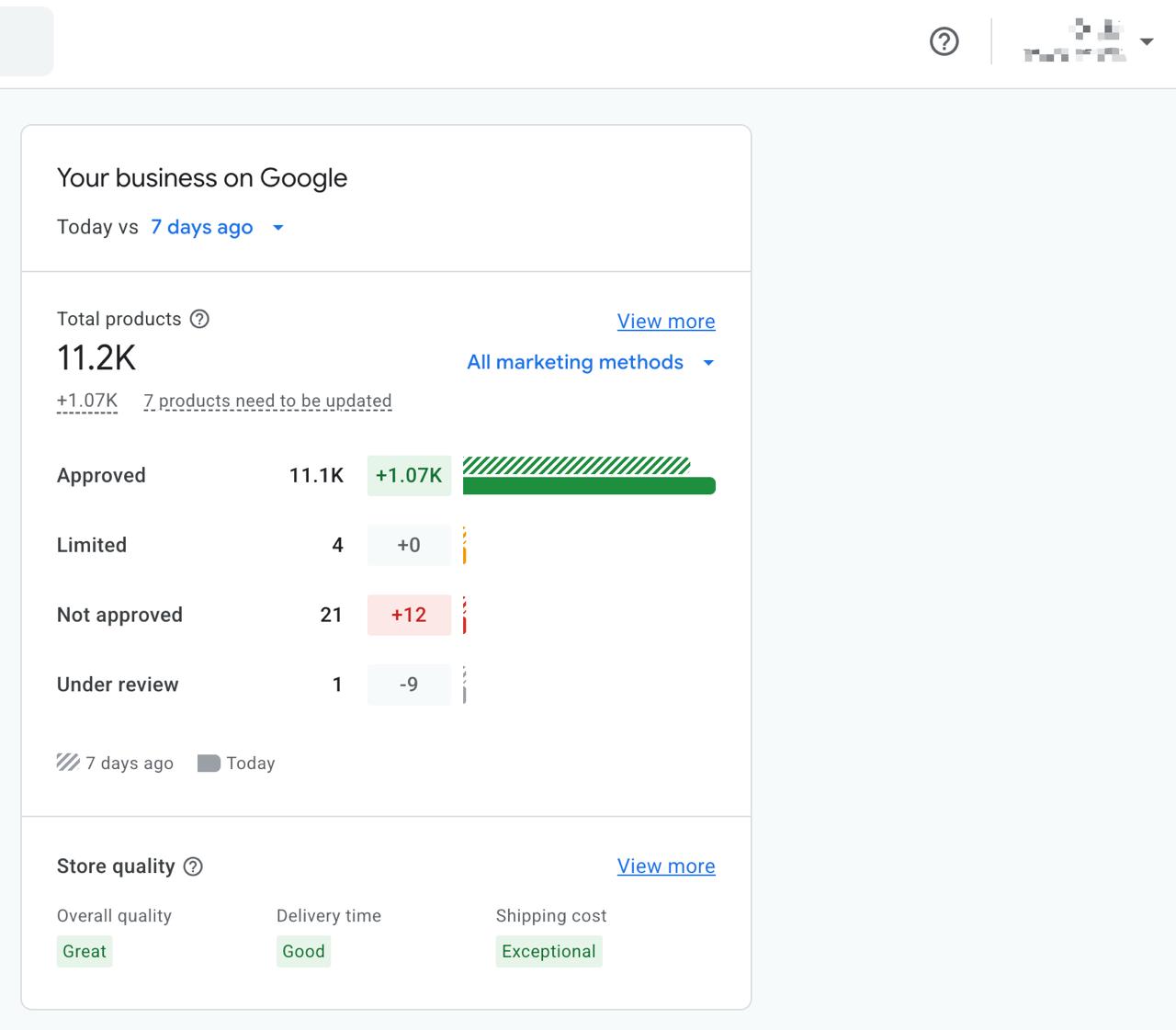Open the 'All marketing methods' dropdown

point(591,362)
